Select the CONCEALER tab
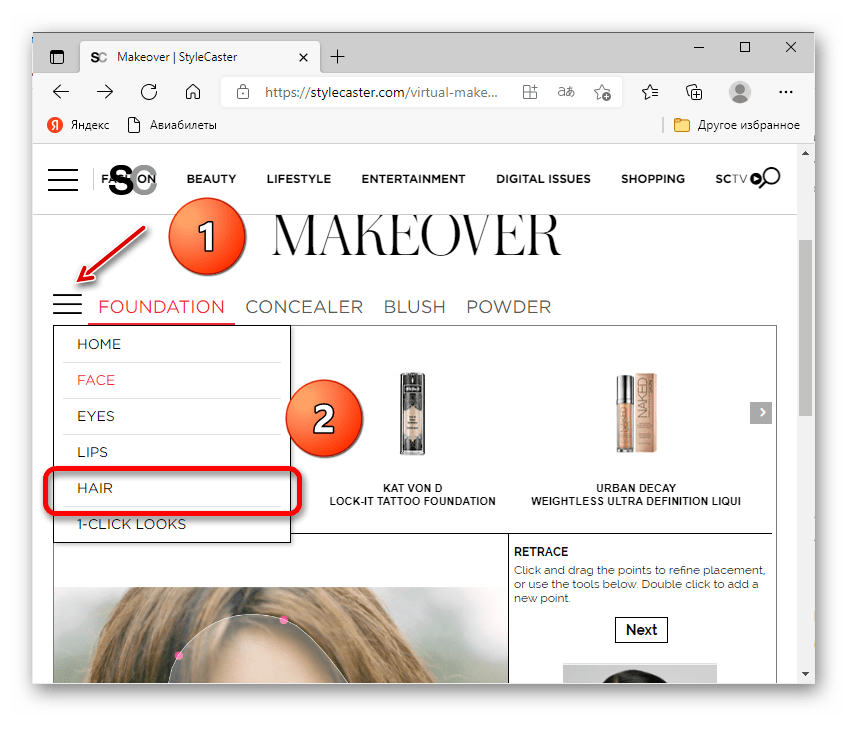Screen dimensions: 847x742 click(x=304, y=307)
